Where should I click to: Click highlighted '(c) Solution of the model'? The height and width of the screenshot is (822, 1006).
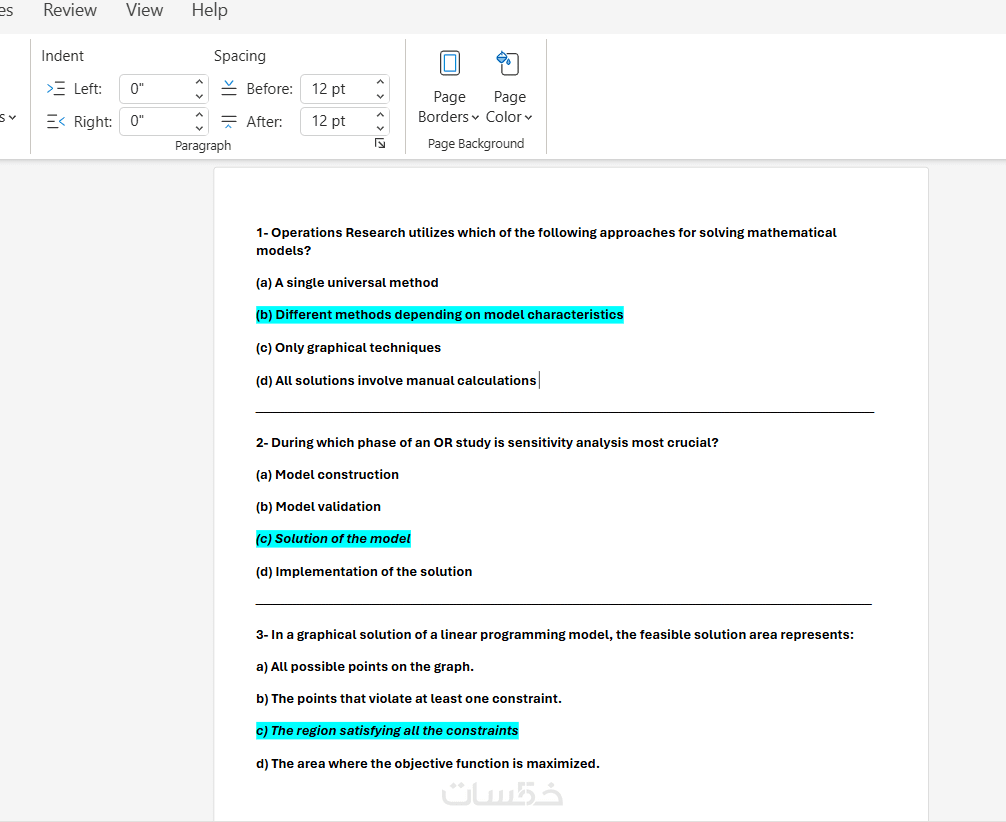click(333, 539)
